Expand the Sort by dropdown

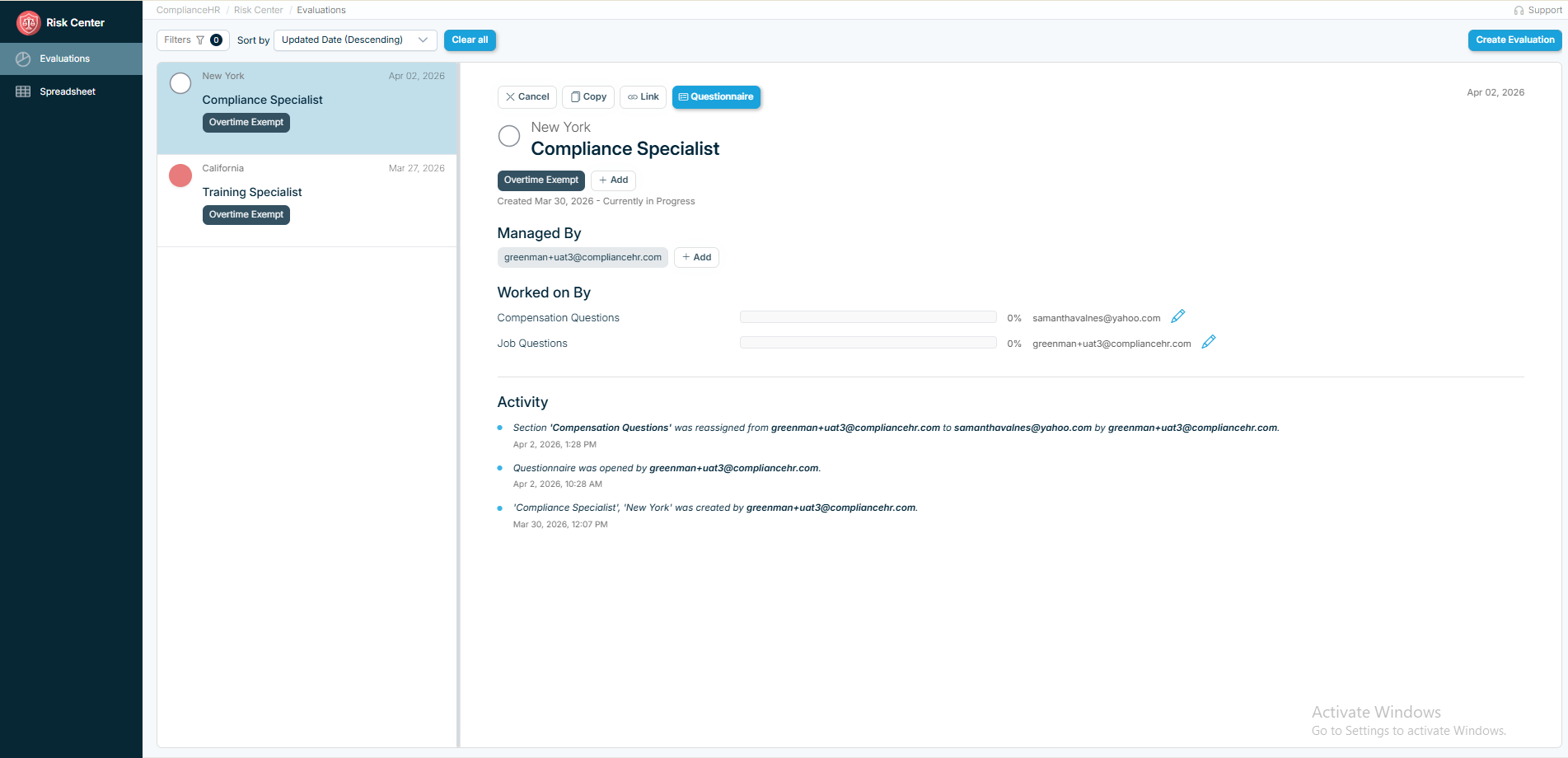point(355,40)
